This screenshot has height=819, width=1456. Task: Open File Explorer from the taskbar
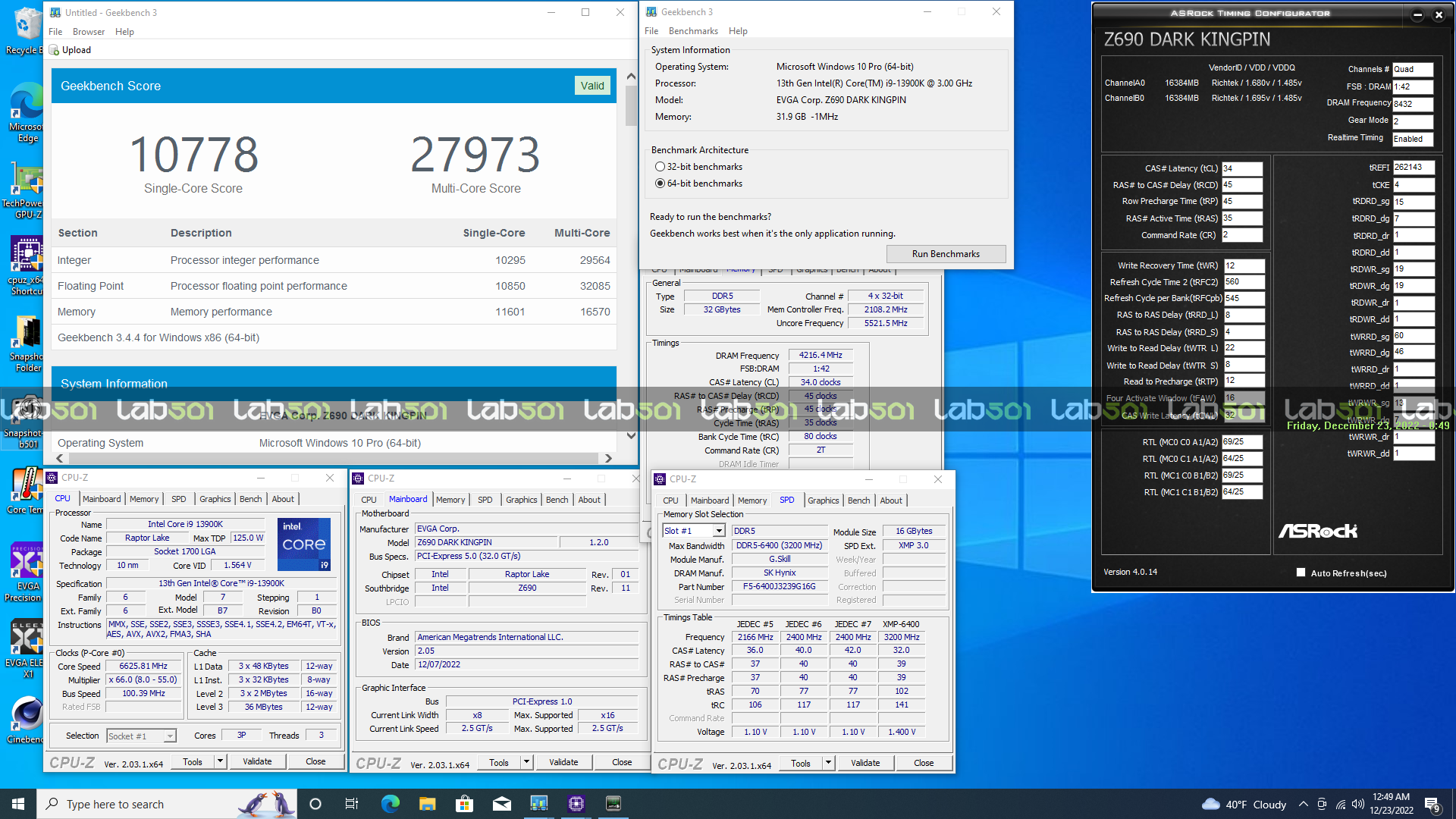(x=427, y=804)
